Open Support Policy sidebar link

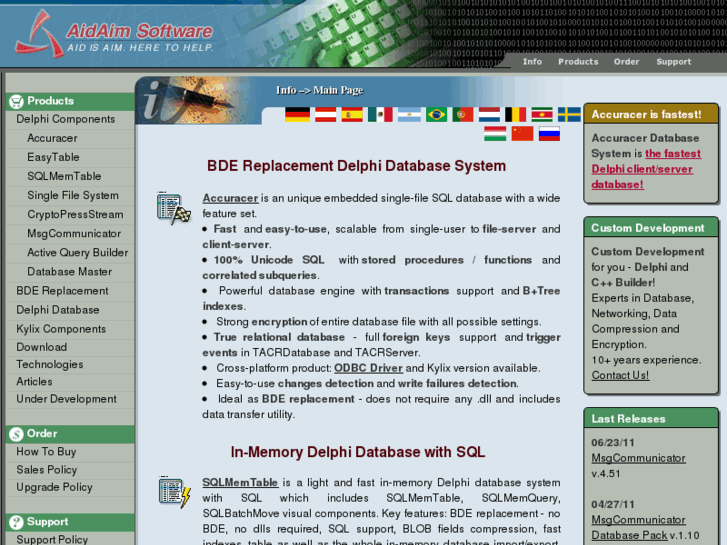pyautogui.click(x=52, y=539)
